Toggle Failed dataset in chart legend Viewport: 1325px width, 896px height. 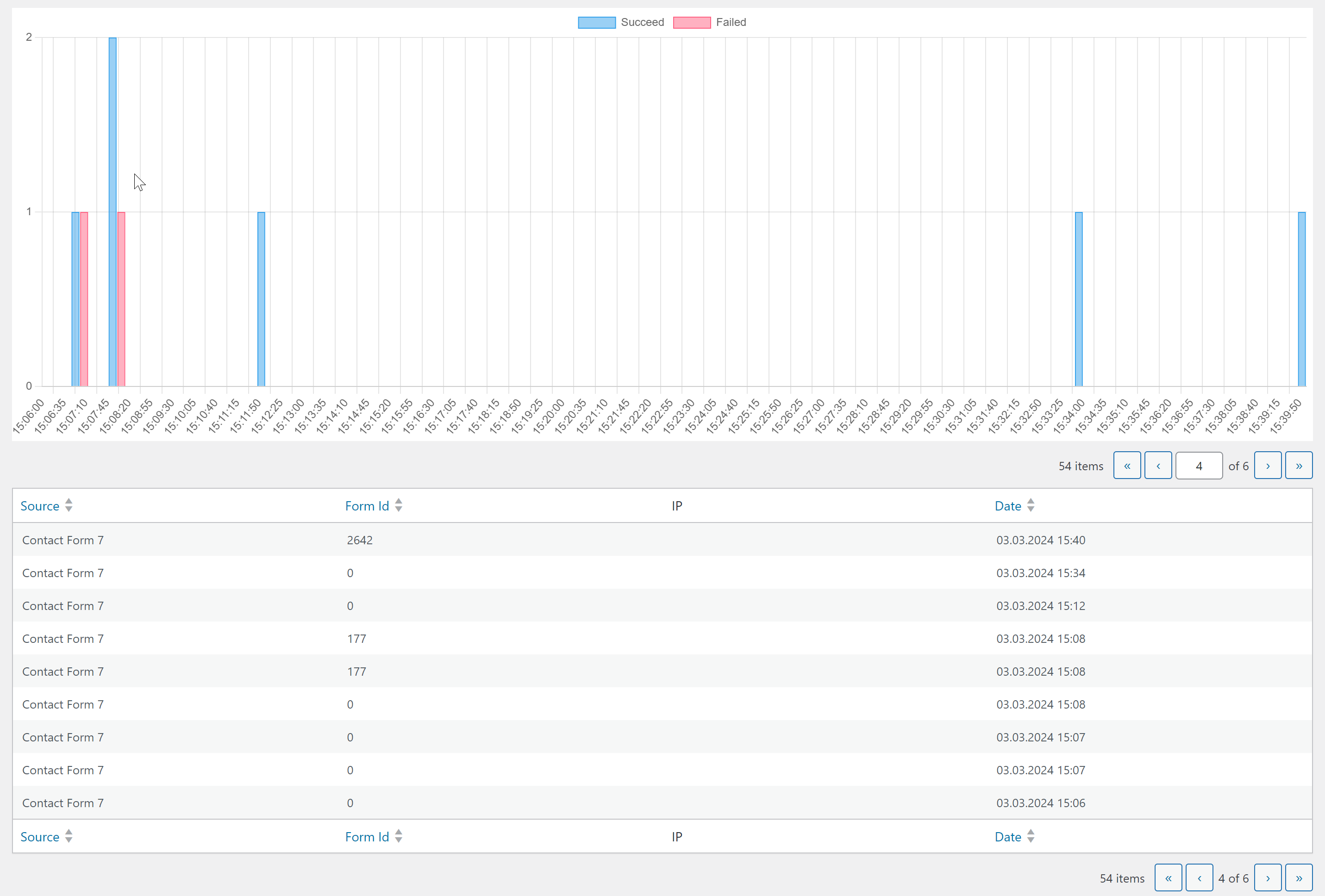pyautogui.click(x=731, y=22)
